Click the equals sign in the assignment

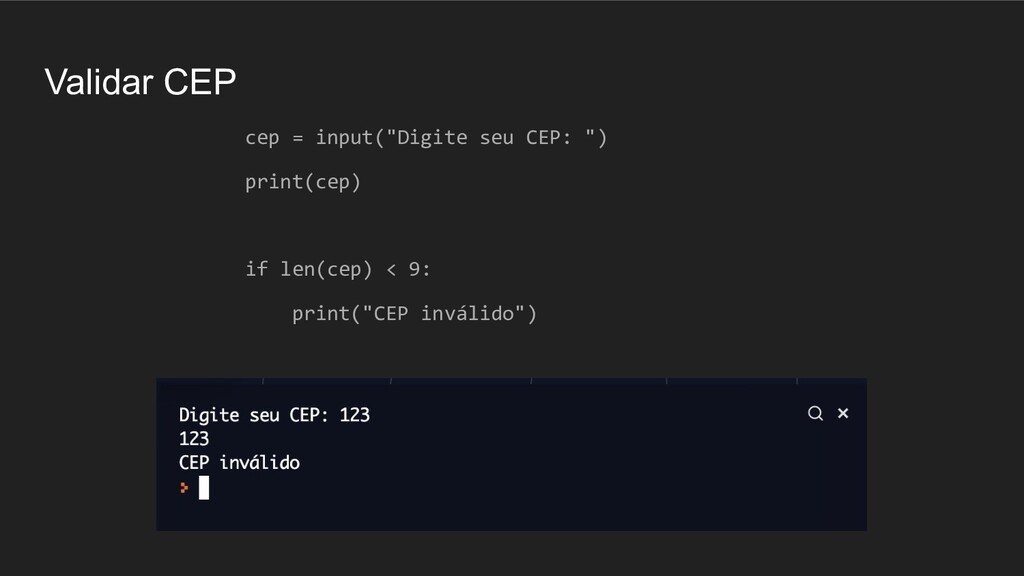tap(297, 138)
